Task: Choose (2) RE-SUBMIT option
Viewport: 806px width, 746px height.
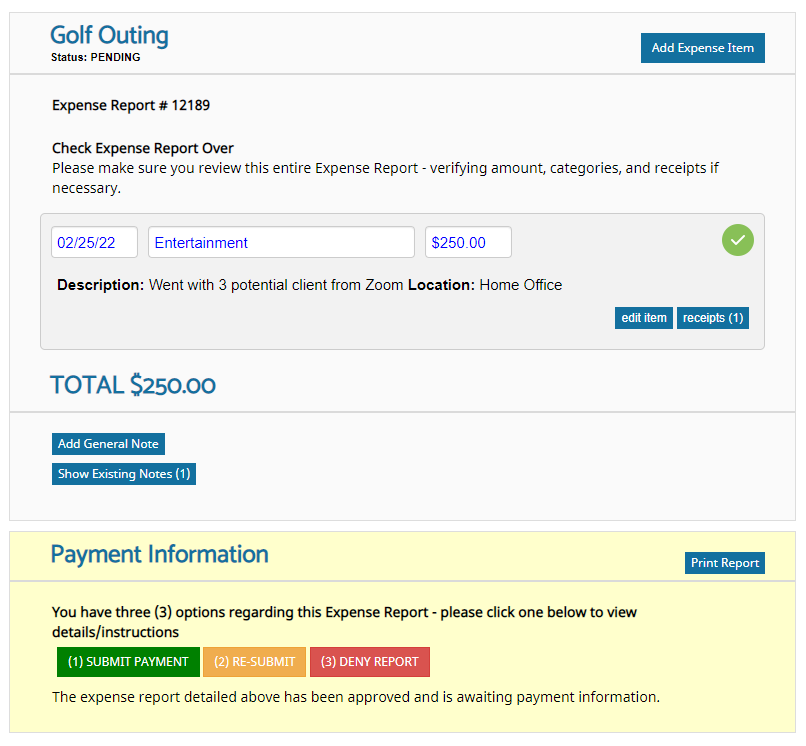Action: point(254,662)
